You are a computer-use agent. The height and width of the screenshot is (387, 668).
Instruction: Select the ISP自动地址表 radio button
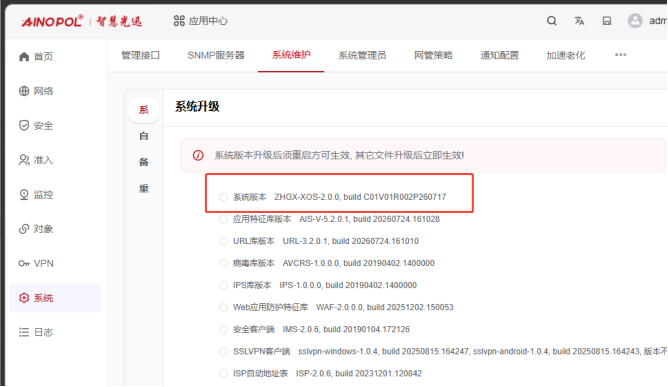[x=223, y=374]
